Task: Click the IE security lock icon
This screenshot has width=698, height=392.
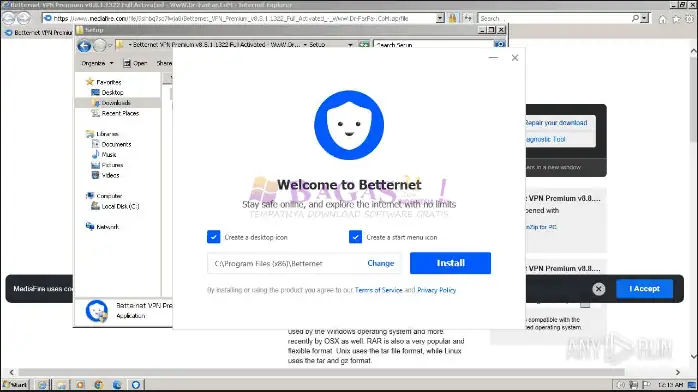Action: coord(453,18)
